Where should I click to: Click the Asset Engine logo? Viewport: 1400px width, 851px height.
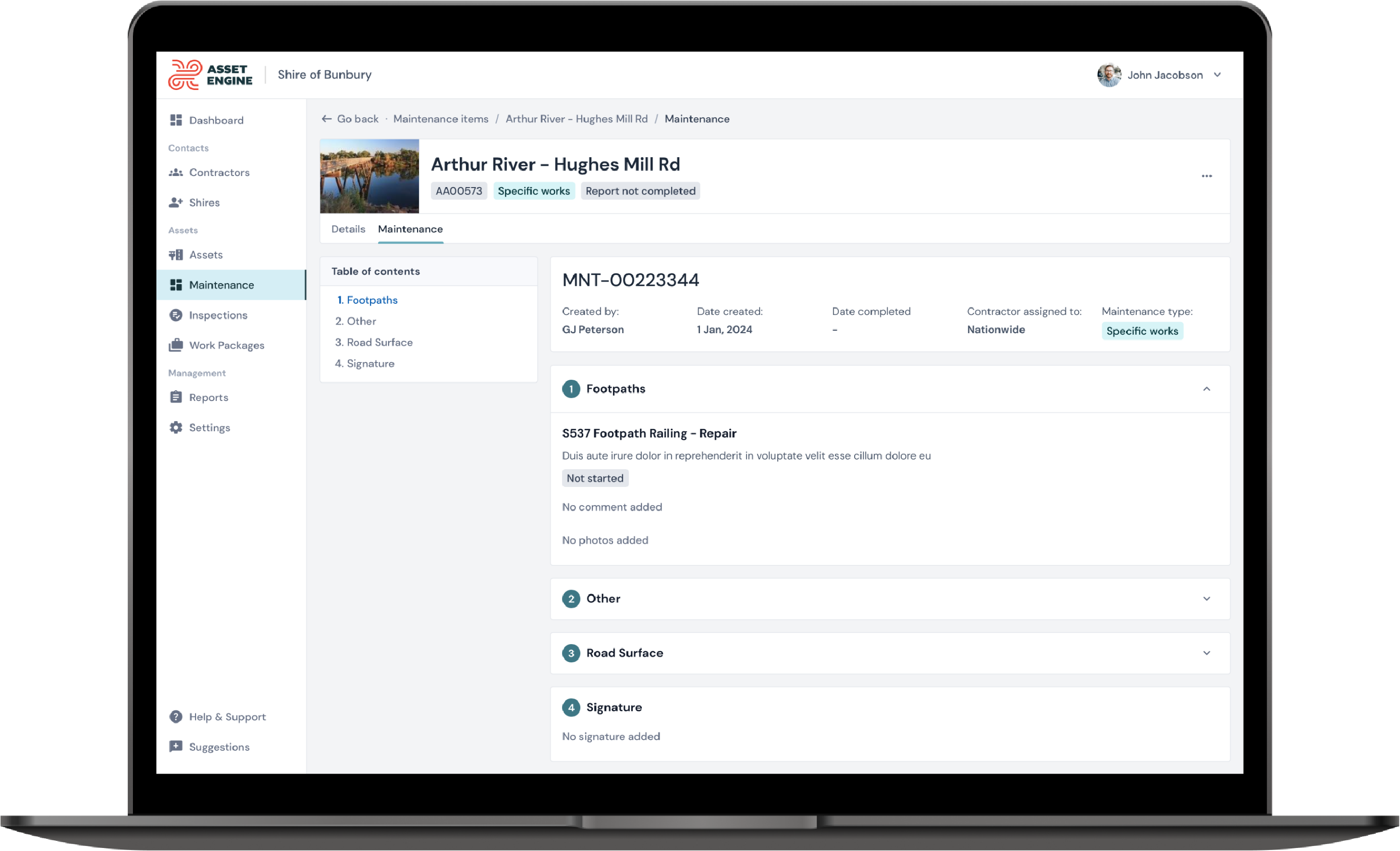tap(210, 74)
